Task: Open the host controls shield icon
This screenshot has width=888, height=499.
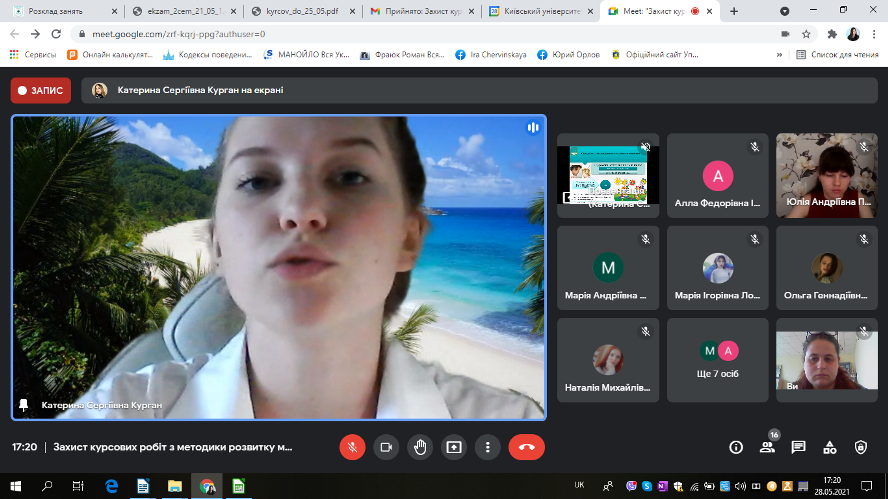Action: point(861,447)
